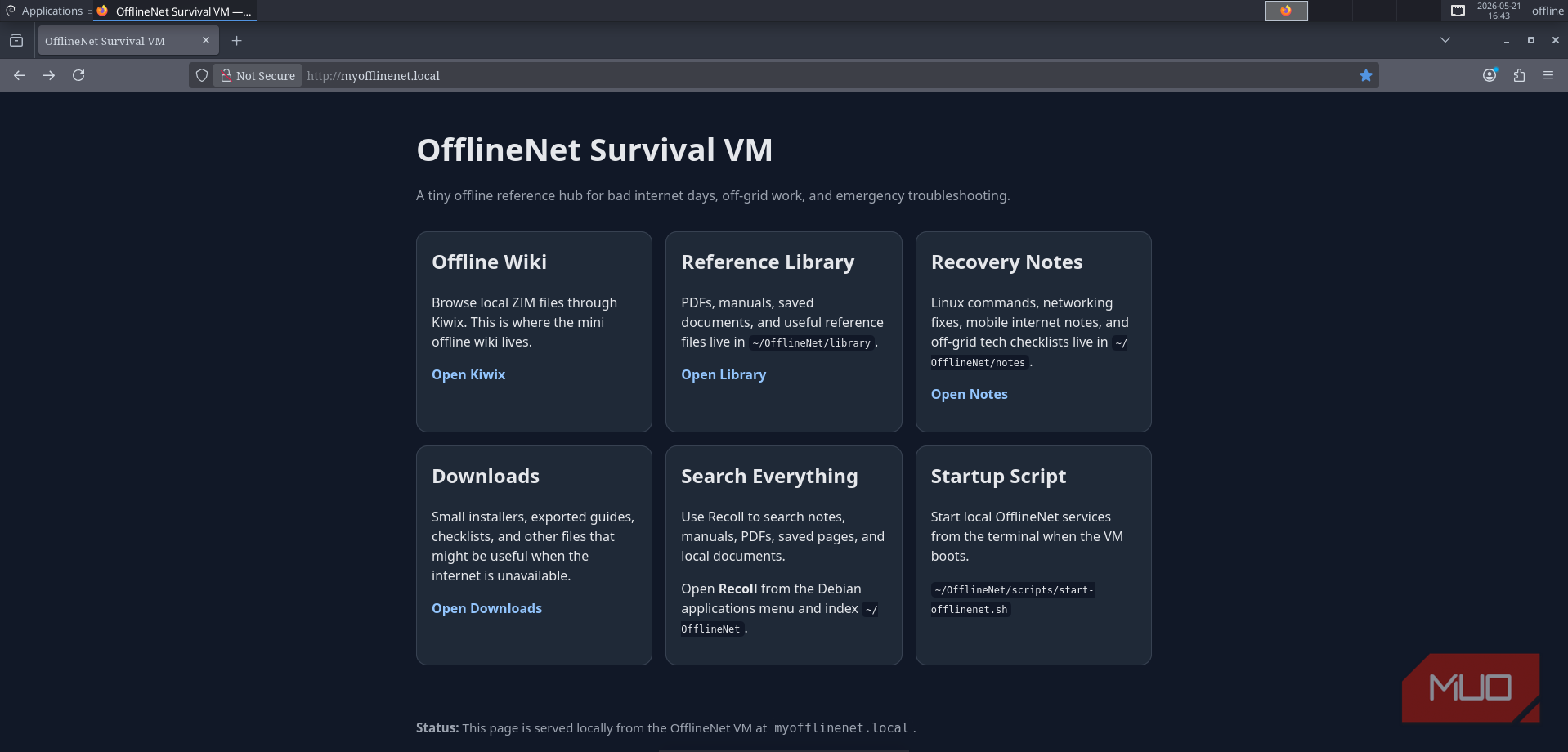The height and width of the screenshot is (752, 1568).
Task: Click the tracking protection shield icon
Action: click(x=202, y=75)
